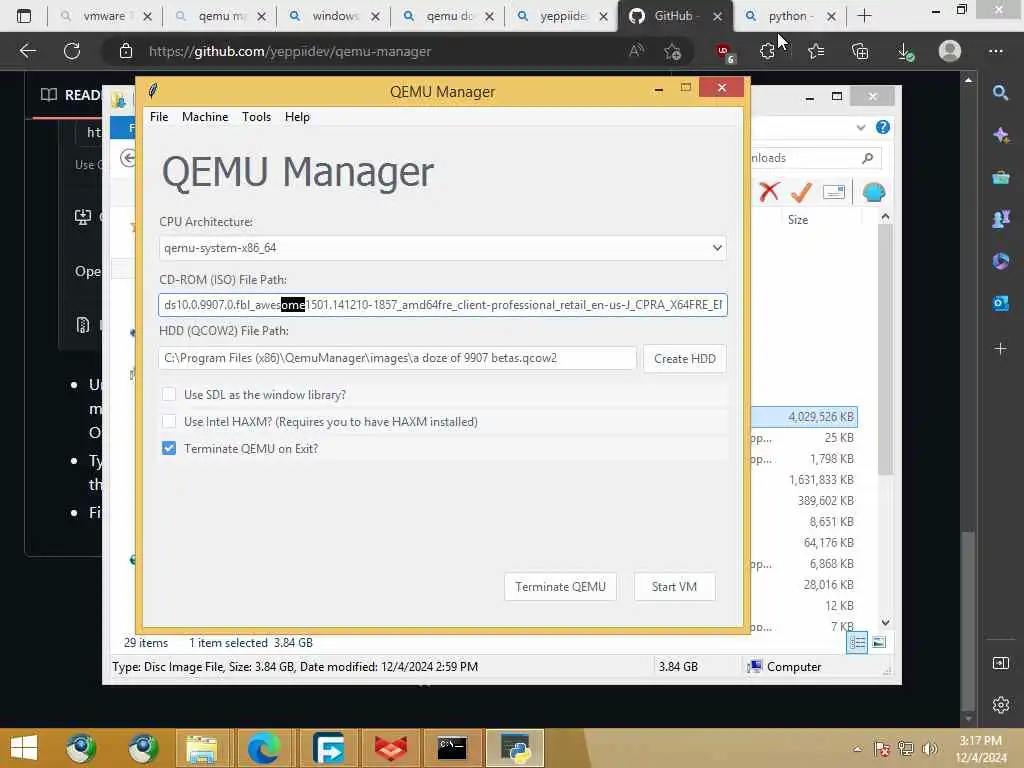1024x768 pixels.
Task: Open sidebar settings gear icon
Action: [x=1000, y=705]
